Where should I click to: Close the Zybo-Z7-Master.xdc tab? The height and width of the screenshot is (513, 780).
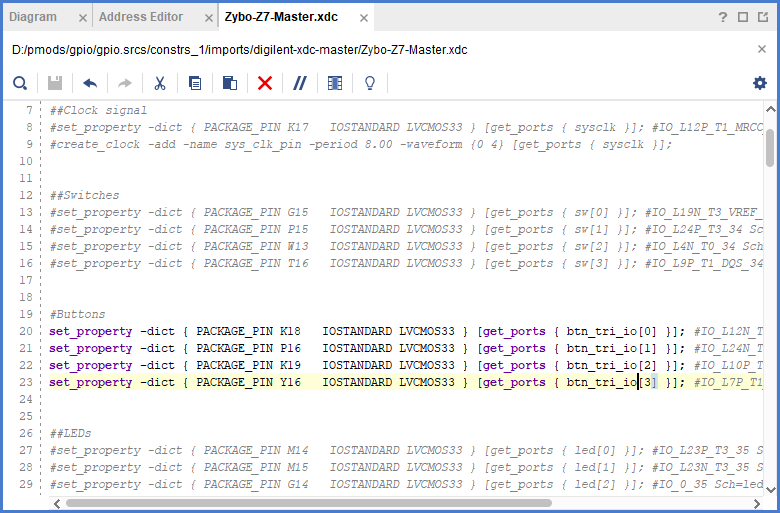pos(364,18)
